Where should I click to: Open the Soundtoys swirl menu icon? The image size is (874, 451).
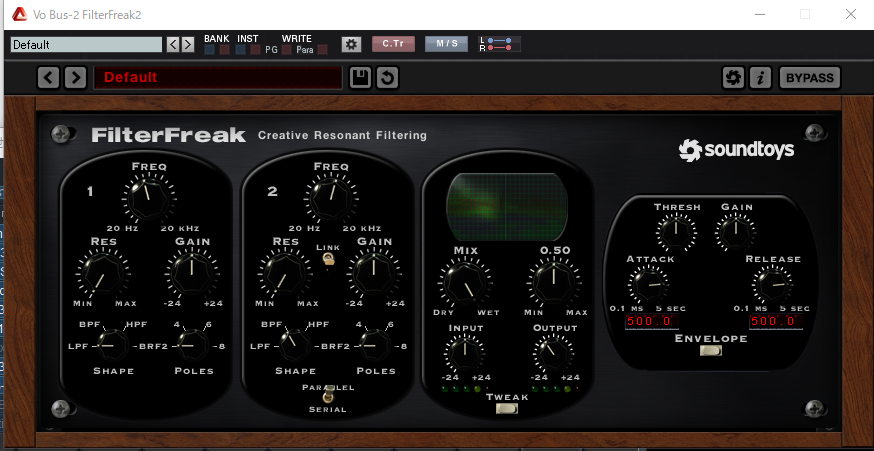734,78
